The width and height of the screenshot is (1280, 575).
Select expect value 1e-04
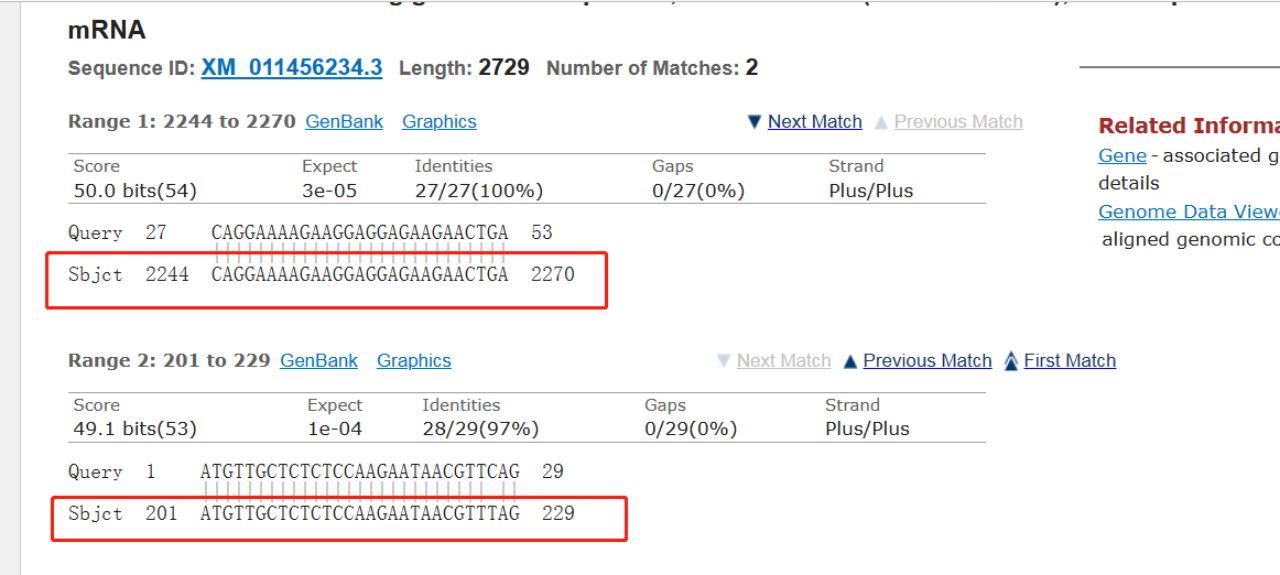pyautogui.click(x=335, y=429)
